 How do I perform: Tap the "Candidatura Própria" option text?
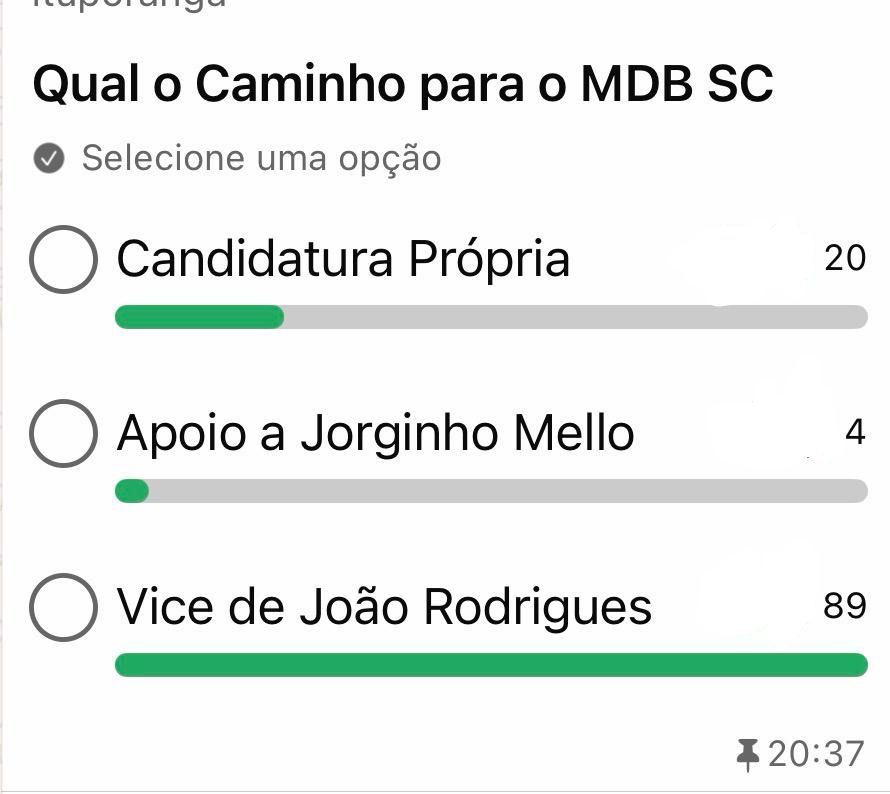[x=343, y=259]
